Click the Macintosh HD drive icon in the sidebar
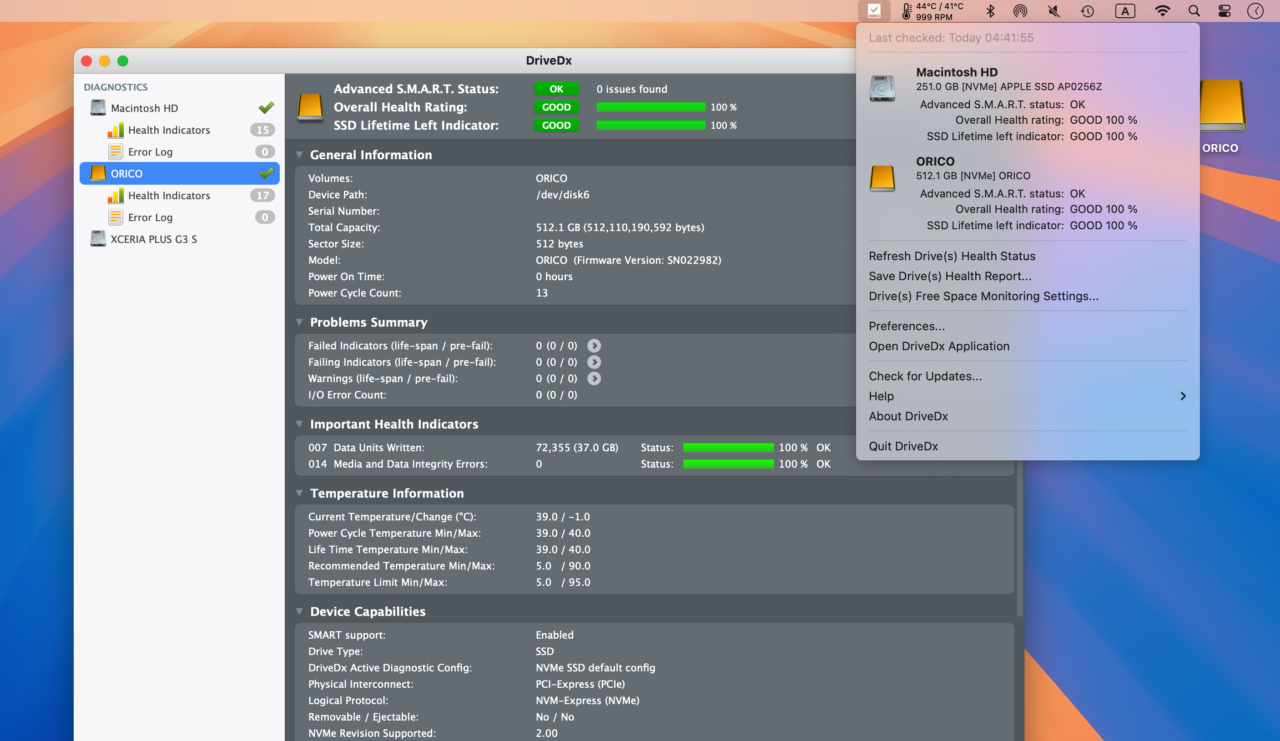 coord(98,108)
